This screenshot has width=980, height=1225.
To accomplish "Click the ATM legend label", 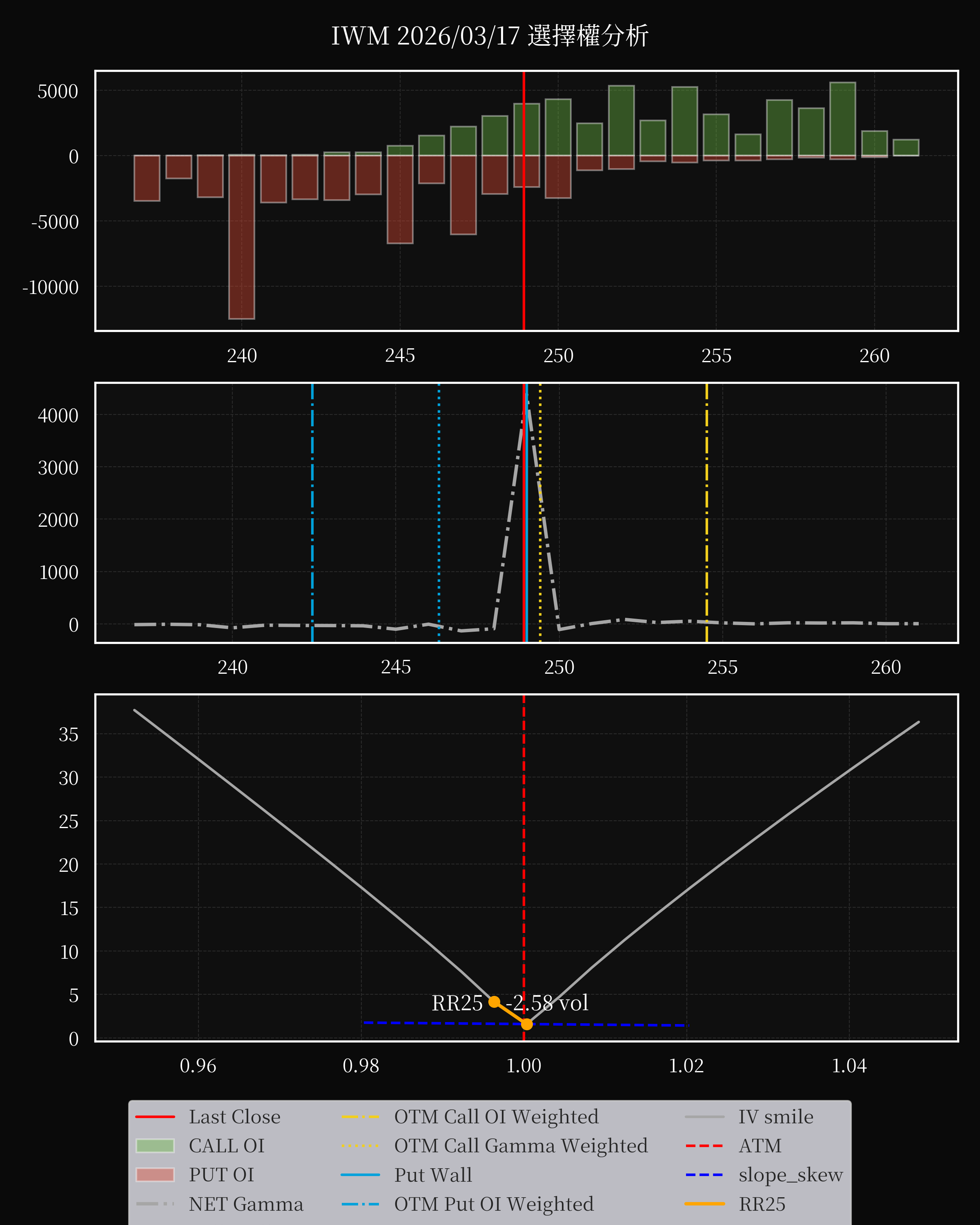I will 759,1145.
